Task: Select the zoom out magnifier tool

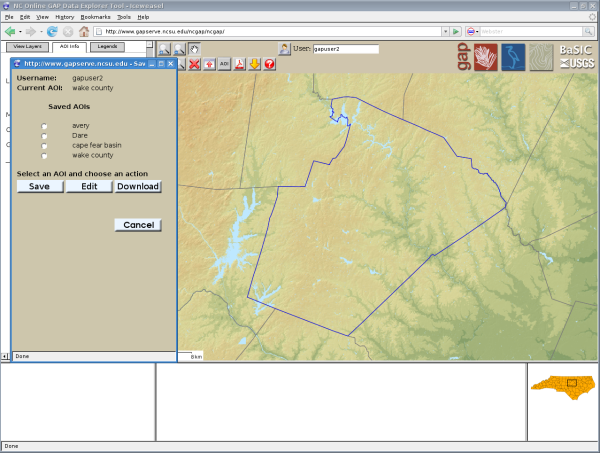Action: click(179, 49)
